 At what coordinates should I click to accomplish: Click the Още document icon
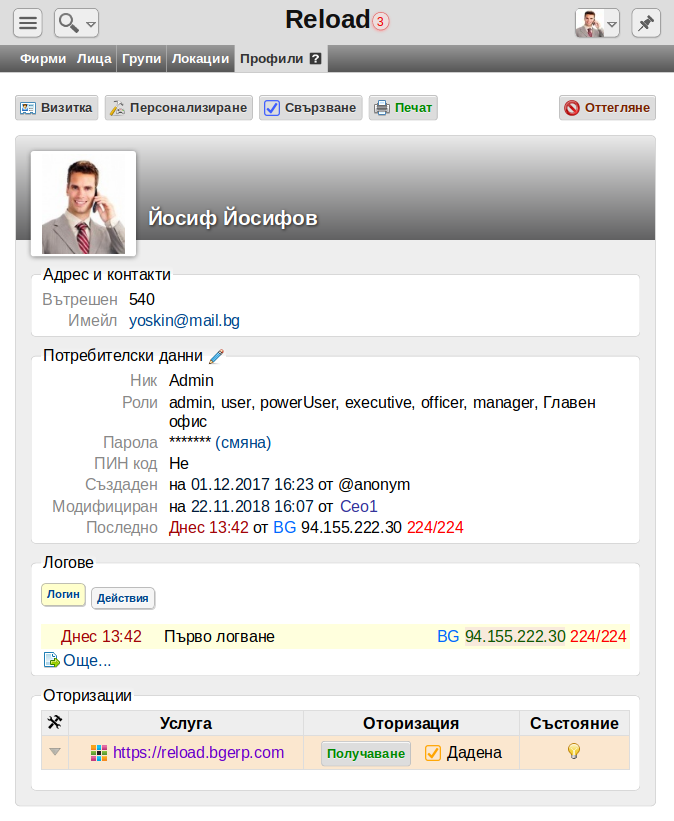pos(51,660)
